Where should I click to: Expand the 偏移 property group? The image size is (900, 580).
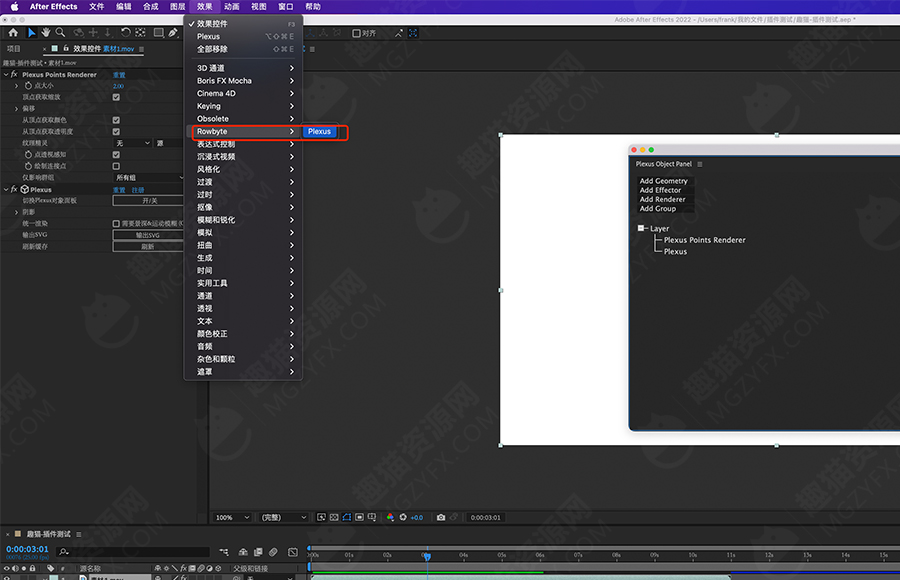(x=16, y=109)
